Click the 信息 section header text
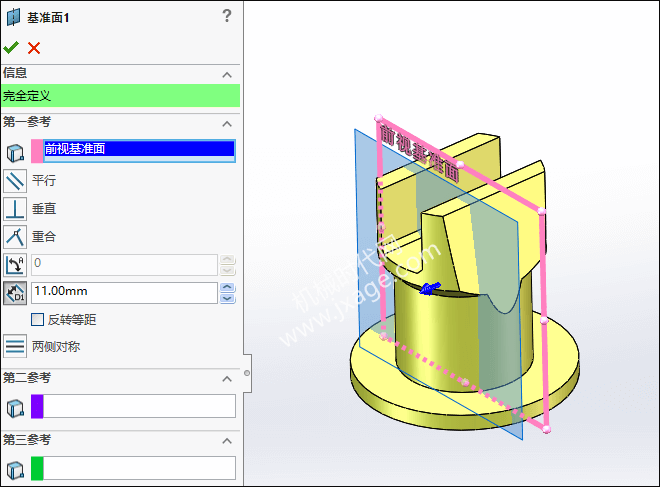The image size is (660, 487). point(15,73)
